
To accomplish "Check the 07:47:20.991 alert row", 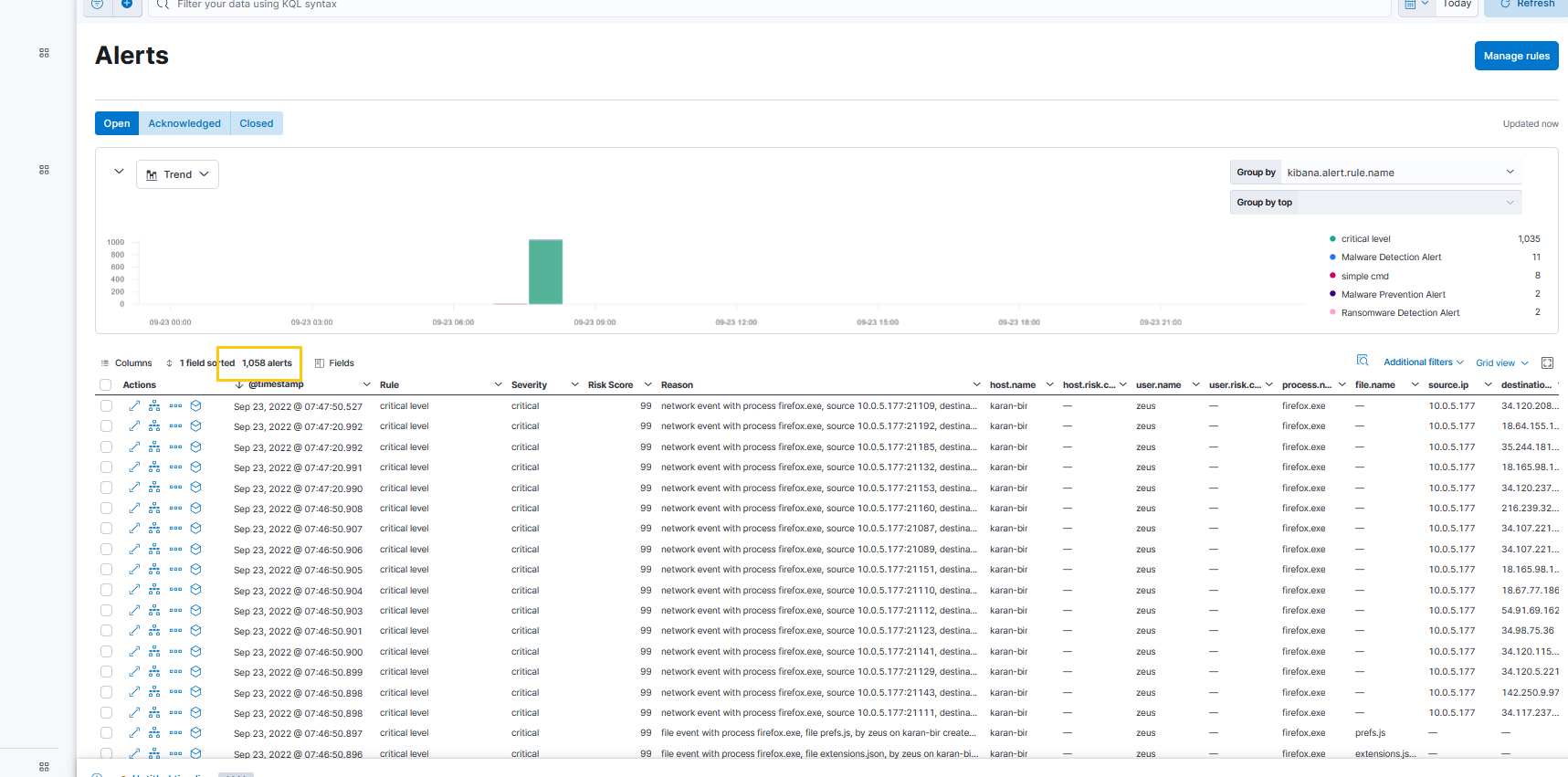I will [x=106, y=467].
